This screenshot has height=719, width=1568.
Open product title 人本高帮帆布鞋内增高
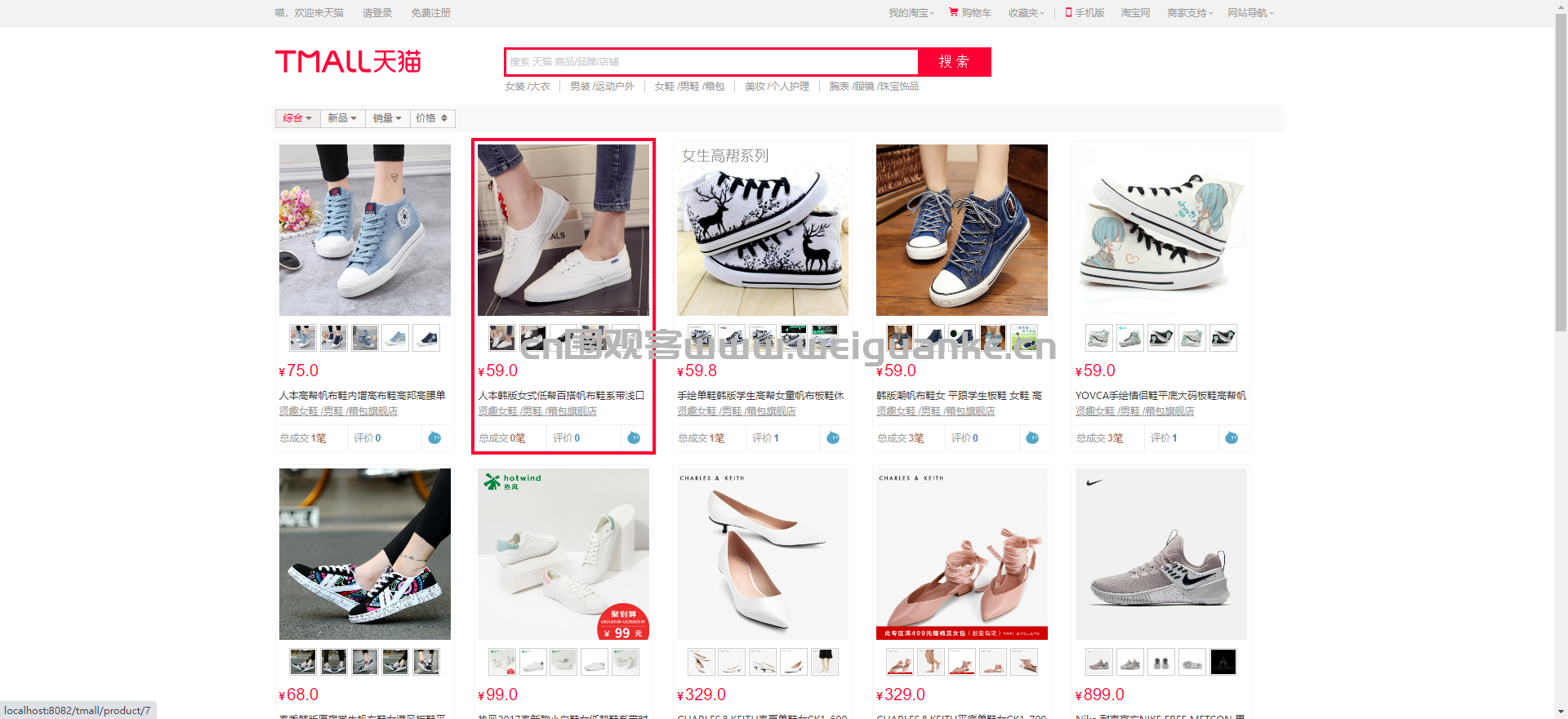click(x=363, y=396)
